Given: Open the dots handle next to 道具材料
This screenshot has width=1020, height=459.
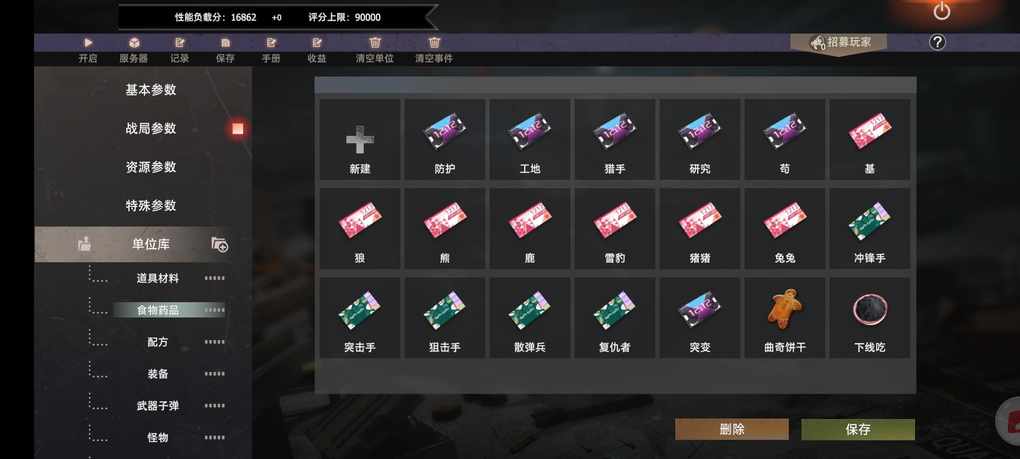Looking at the screenshot, I should (x=215, y=278).
